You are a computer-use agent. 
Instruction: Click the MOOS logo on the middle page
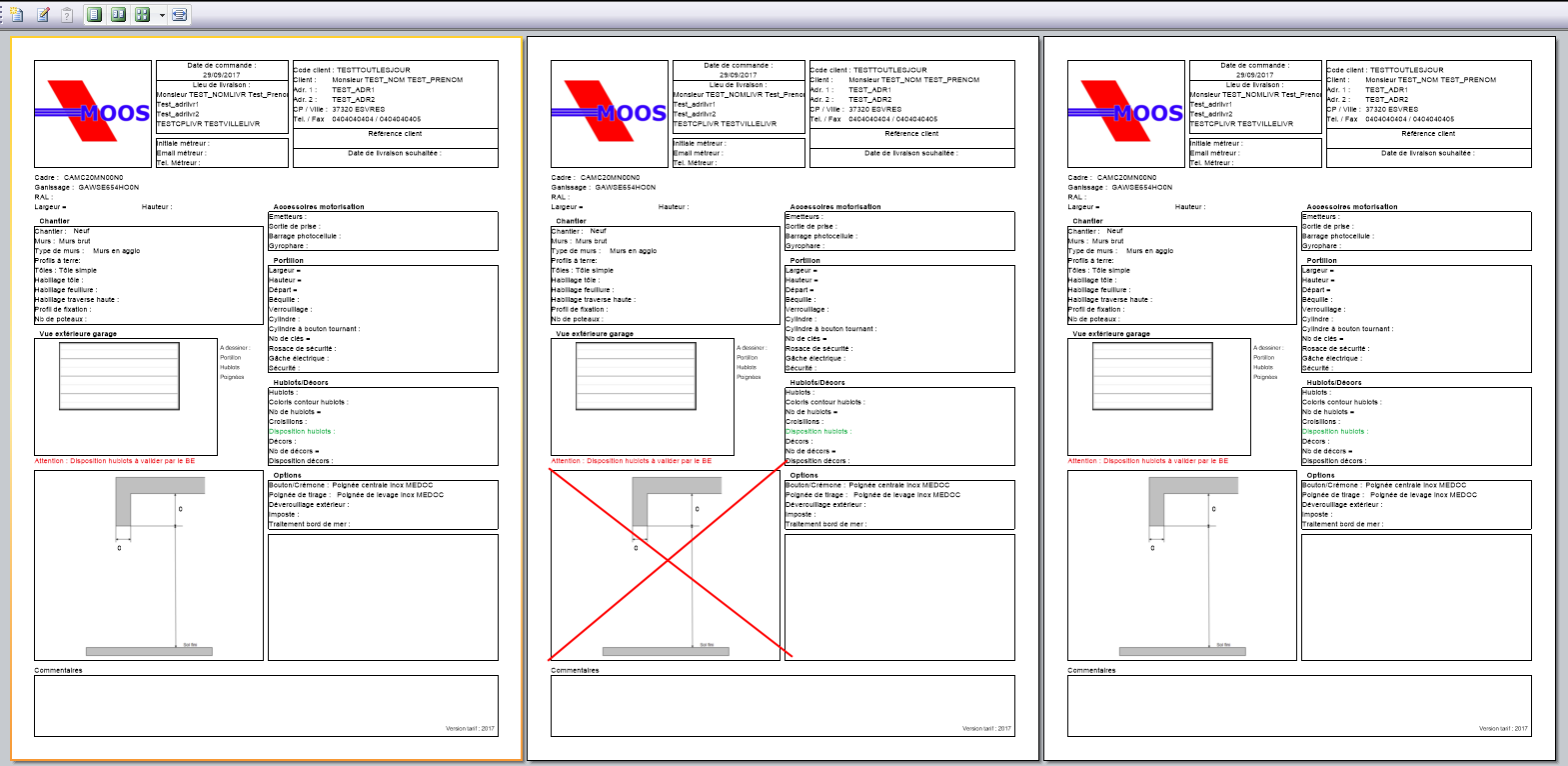610,113
